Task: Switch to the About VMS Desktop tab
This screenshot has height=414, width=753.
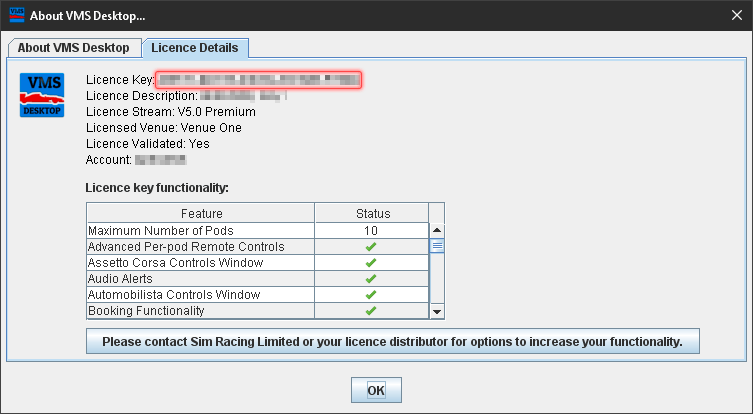Action: (74, 48)
